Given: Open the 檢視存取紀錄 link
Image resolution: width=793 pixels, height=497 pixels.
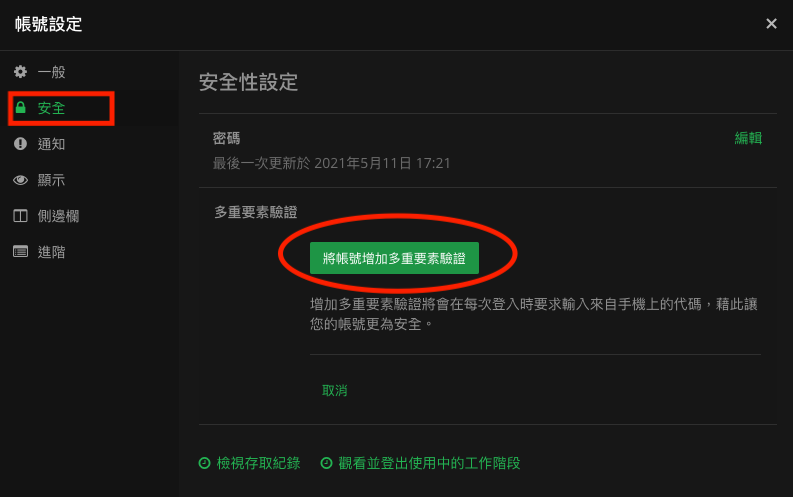Looking at the screenshot, I should click(258, 463).
